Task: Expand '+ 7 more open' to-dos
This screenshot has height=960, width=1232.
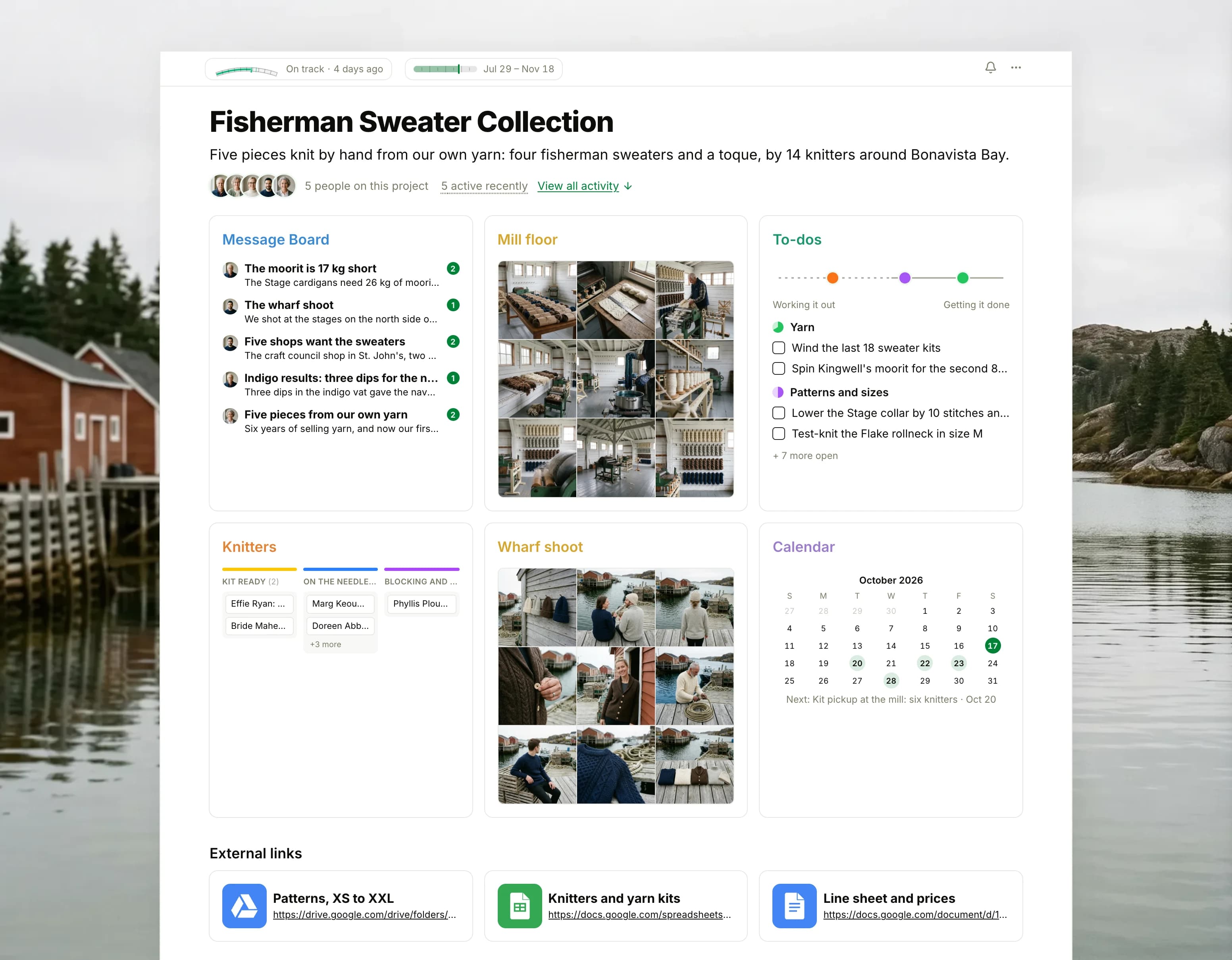Action: (x=805, y=455)
